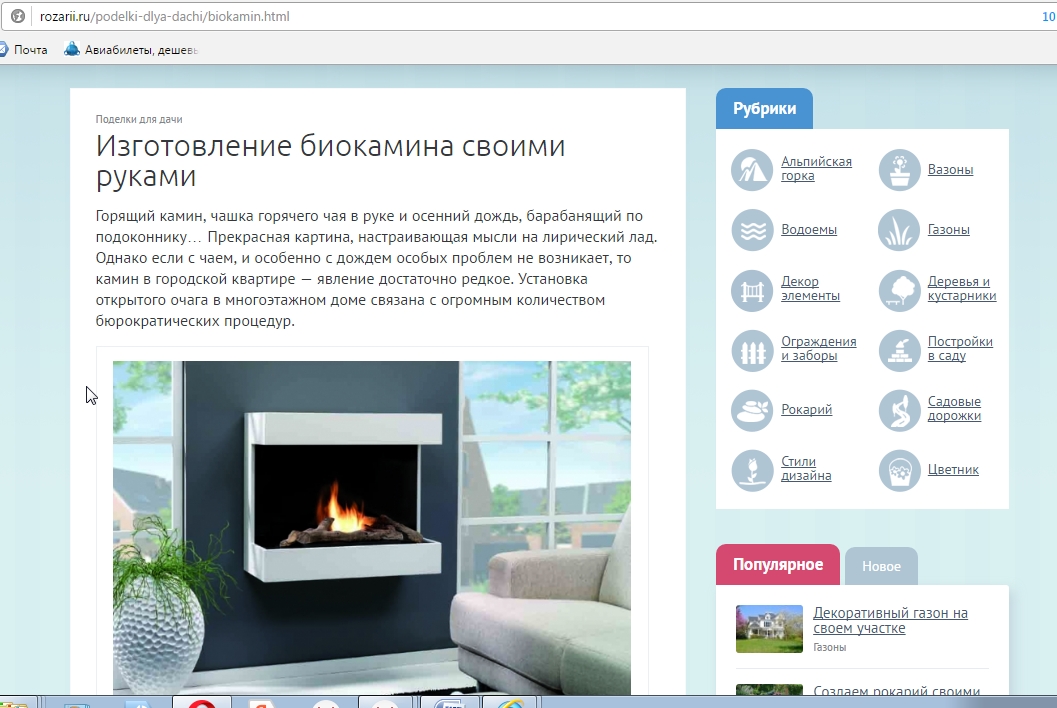Click the Вазоны flowerpot icon
The height and width of the screenshot is (708, 1057).
899,169
